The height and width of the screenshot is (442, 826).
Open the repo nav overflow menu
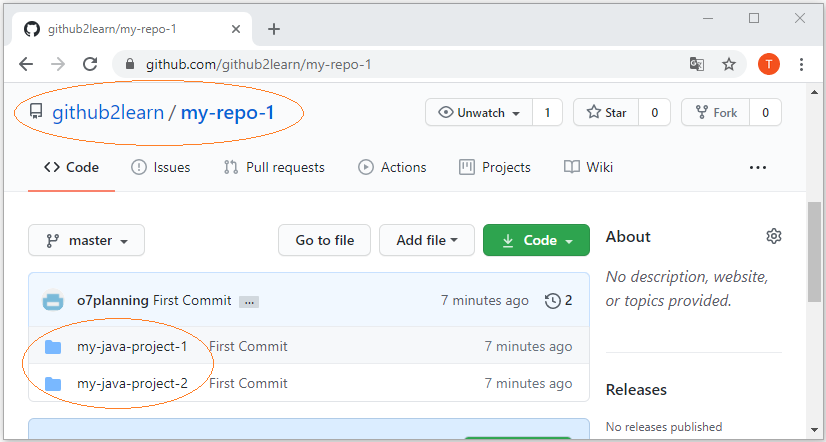(x=758, y=168)
